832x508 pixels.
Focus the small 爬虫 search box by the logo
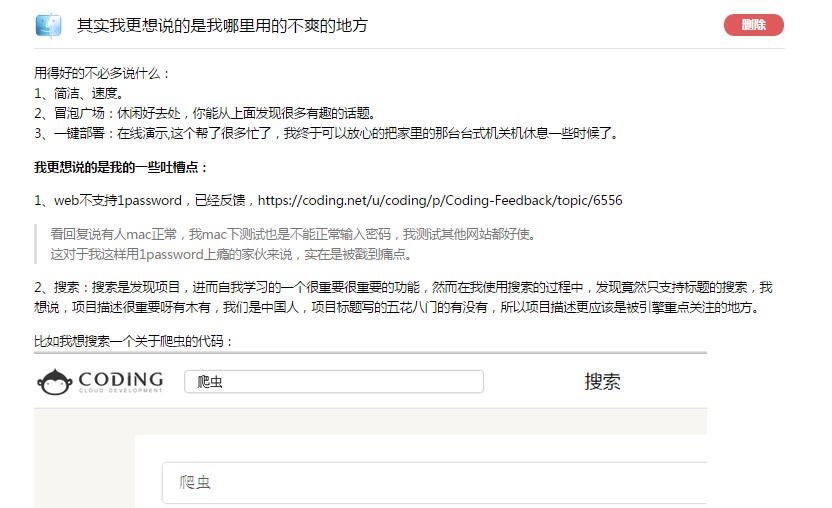click(x=333, y=382)
